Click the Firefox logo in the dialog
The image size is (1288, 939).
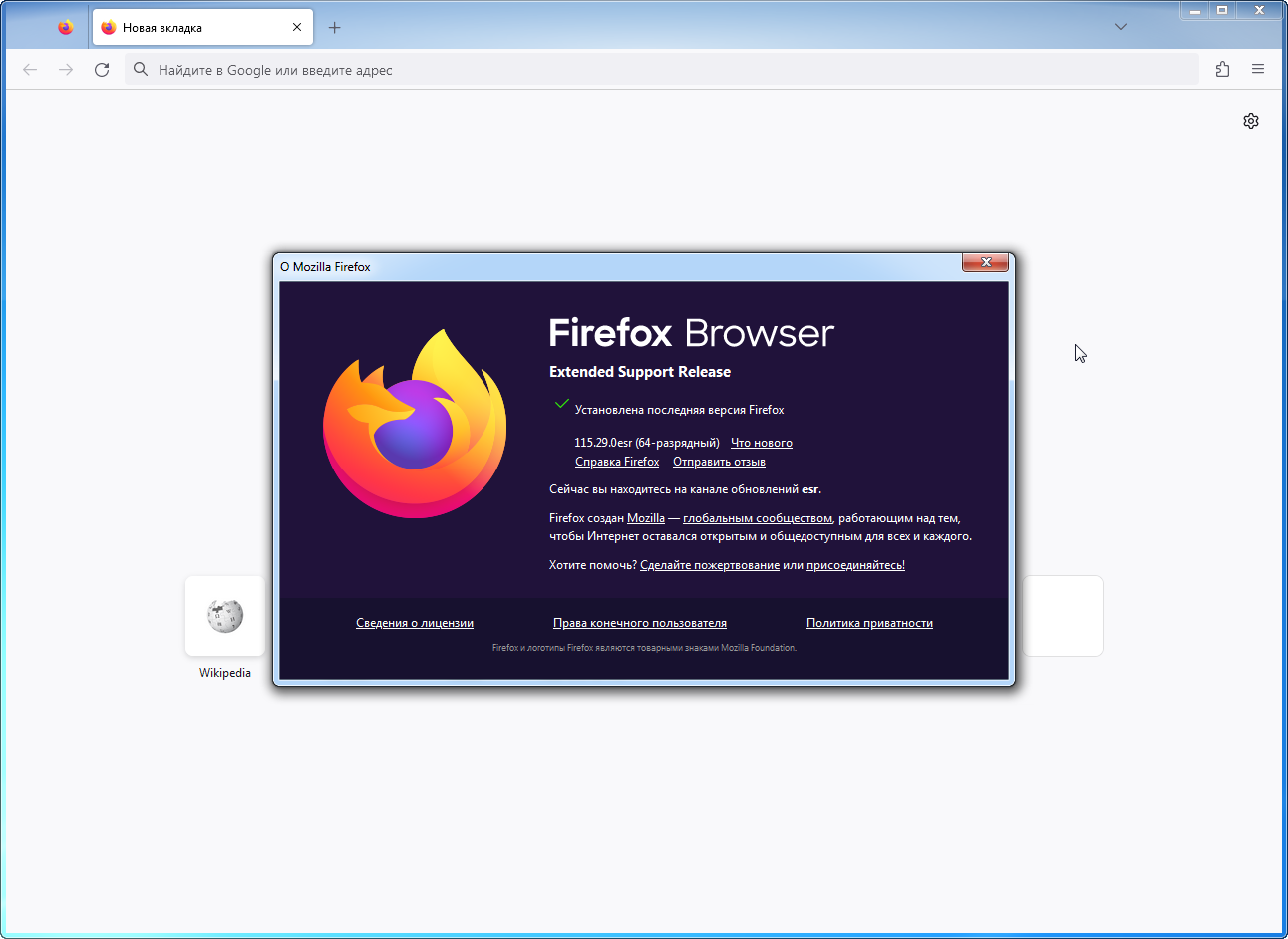point(415,424)
